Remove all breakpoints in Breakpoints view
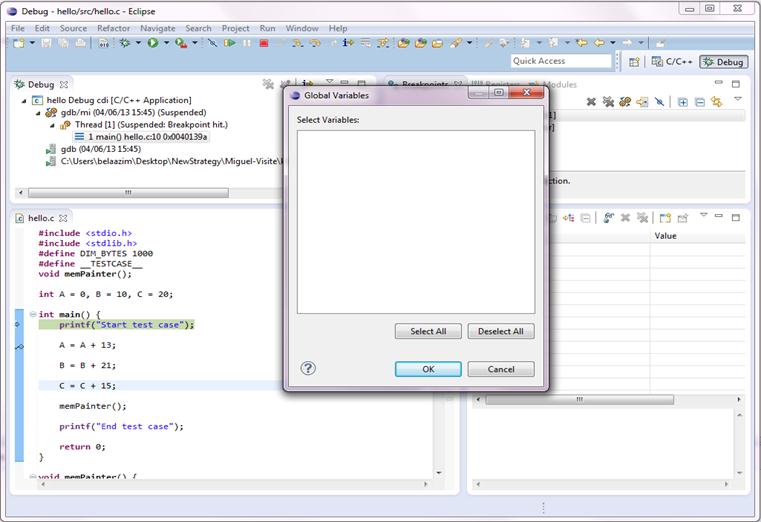 (607, 102)
